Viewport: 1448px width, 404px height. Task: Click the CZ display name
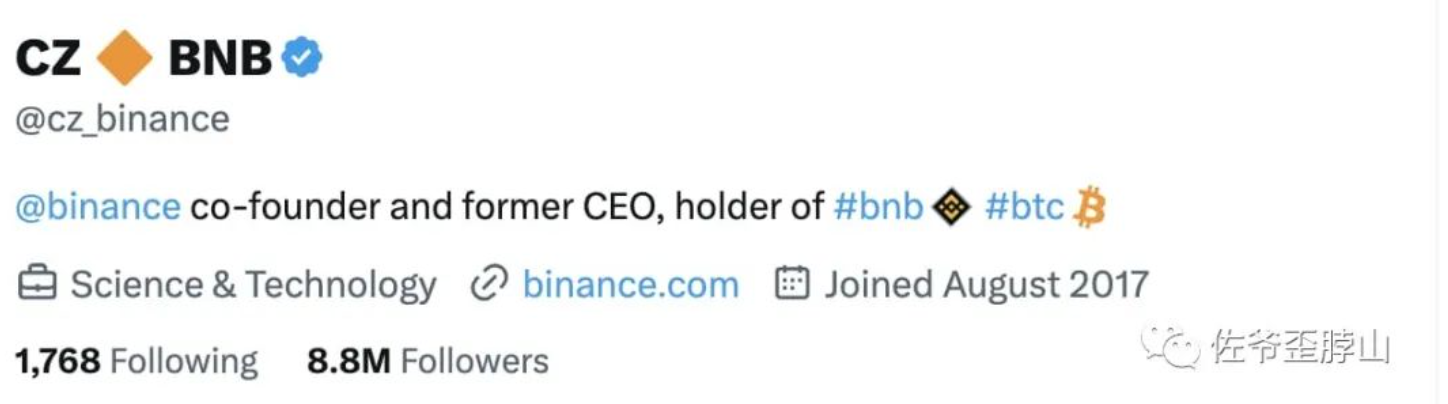click(x=48, y=59)
